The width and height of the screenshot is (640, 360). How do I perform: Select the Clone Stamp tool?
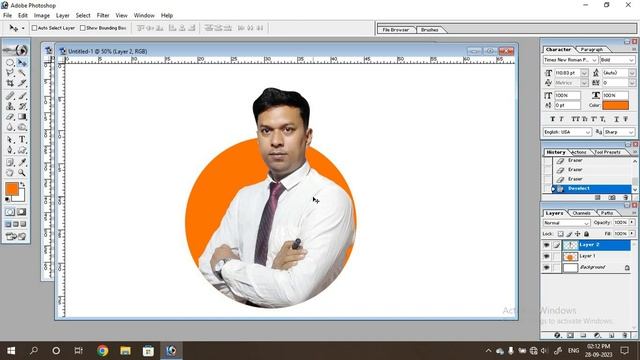tap(10, 106)
